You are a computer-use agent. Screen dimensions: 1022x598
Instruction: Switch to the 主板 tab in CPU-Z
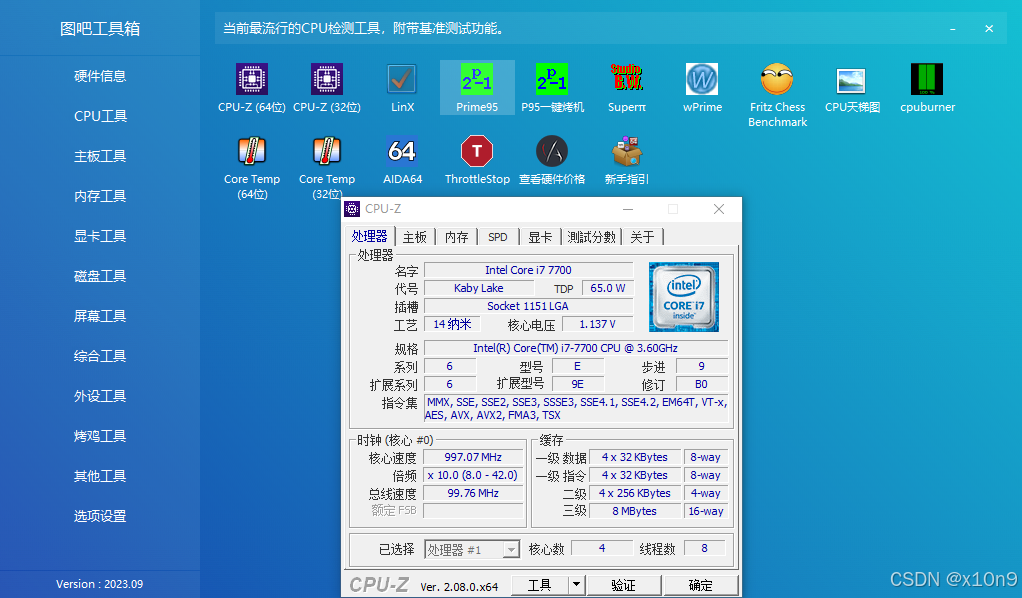click(x=415, y=237)
